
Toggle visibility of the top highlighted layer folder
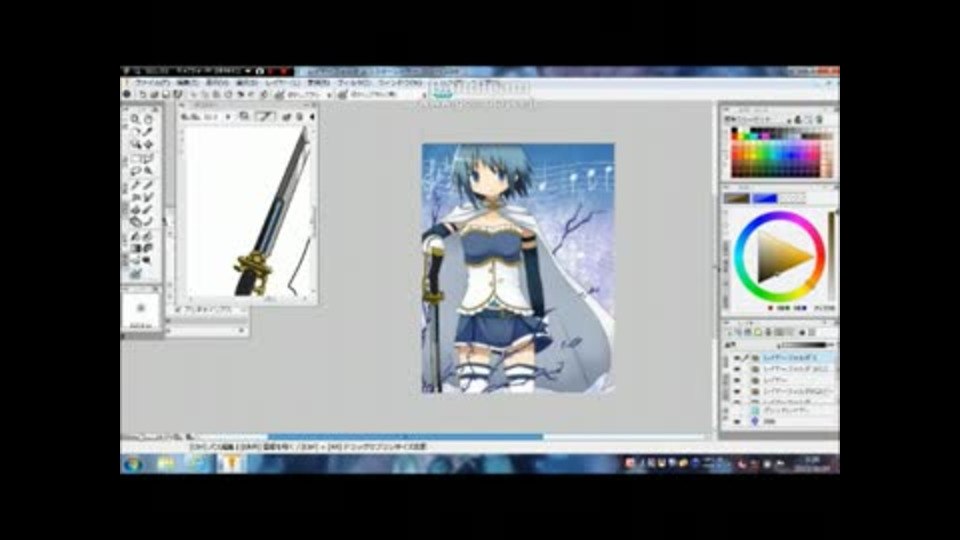[x=737, y=358]
